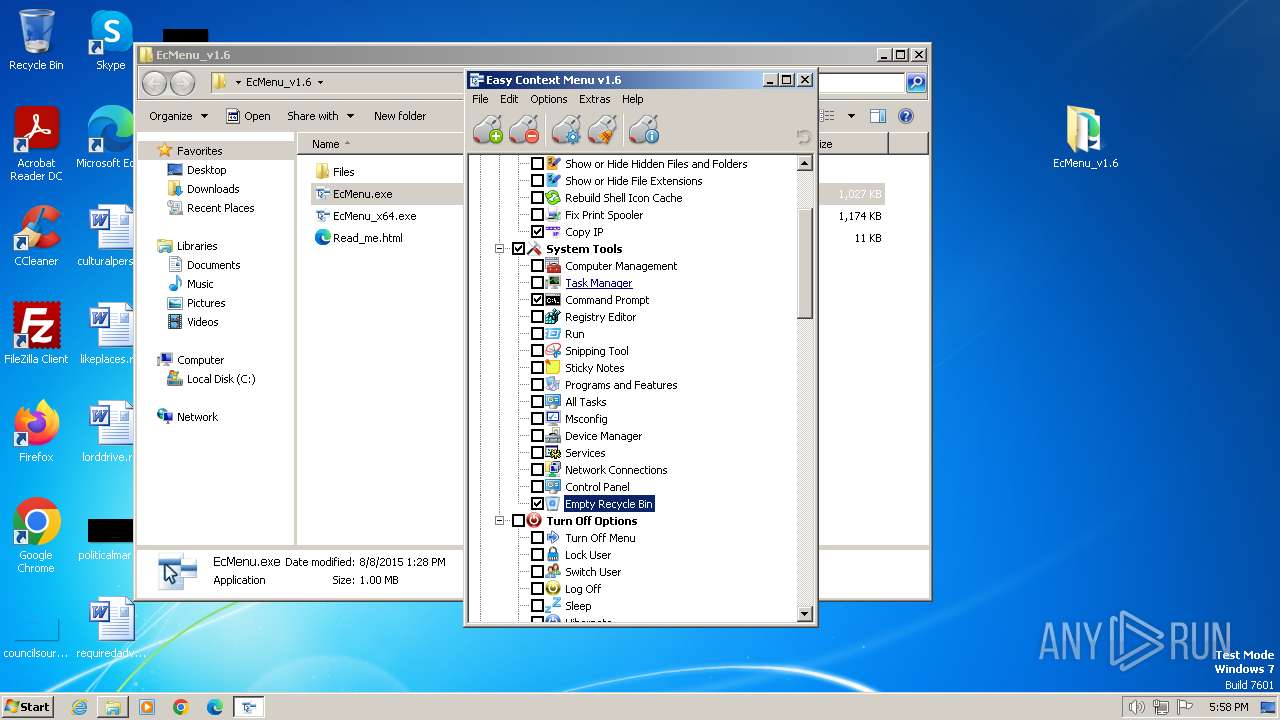Click the Explorer help question mark icon
The height and width of the screenshot is (720, 1280).
(906, 116)
